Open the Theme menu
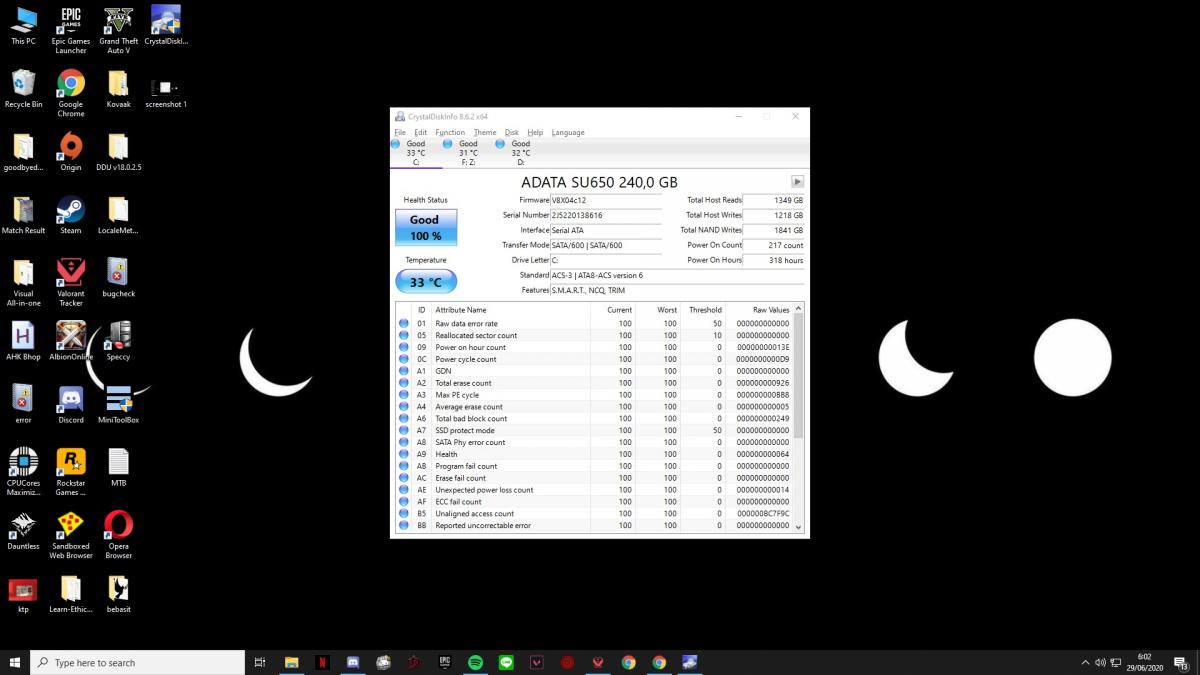The height and width of the screenshot is (675, 1200). pos(485,132)
